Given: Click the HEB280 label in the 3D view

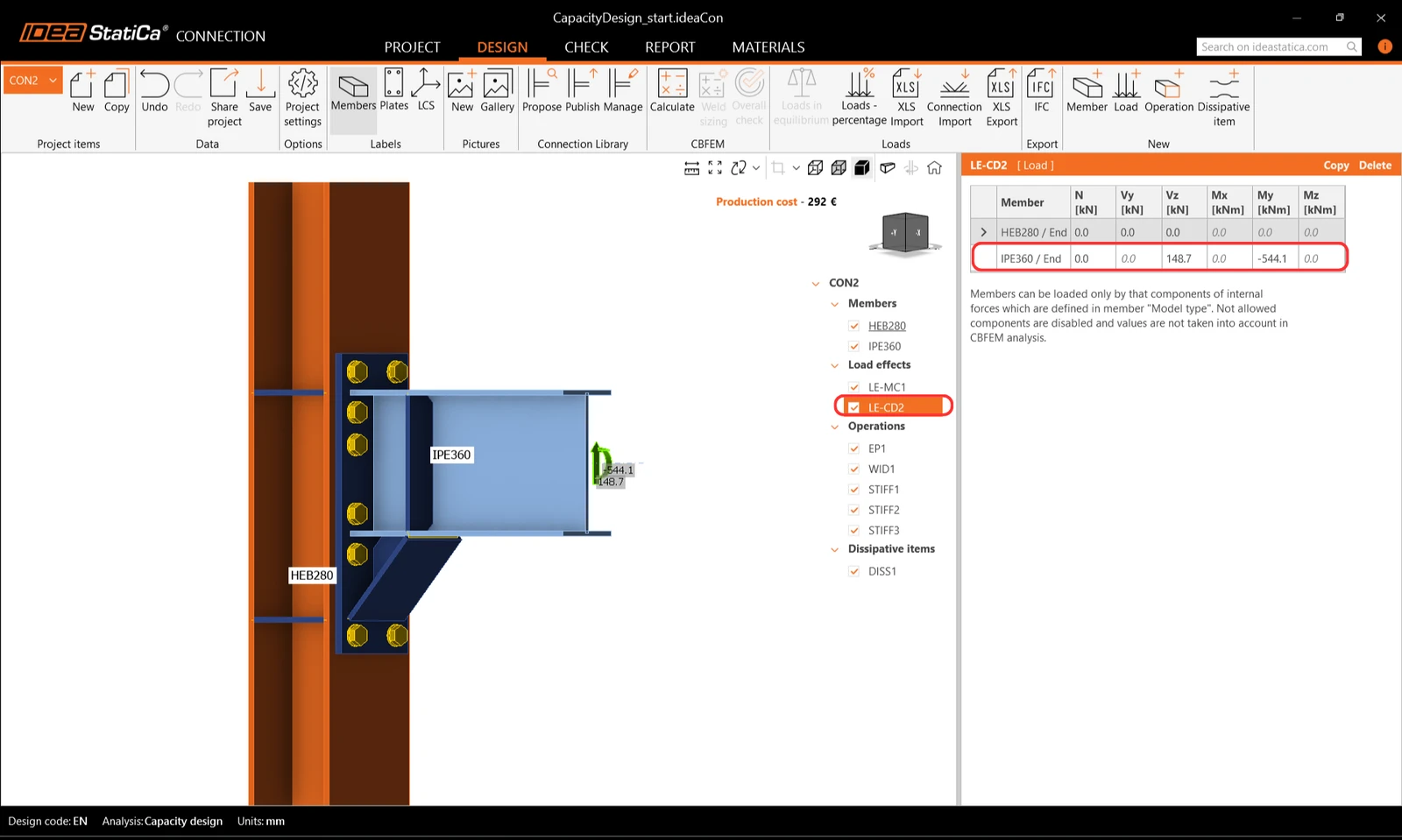Looking at the screenshot, I should [312, 575].
